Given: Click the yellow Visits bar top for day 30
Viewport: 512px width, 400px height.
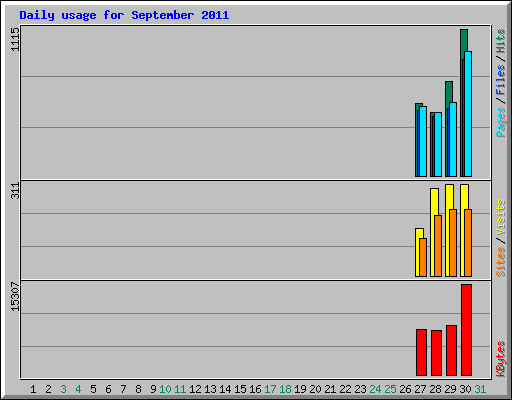Looking at the screenshot, I should (x=464, y=197).
